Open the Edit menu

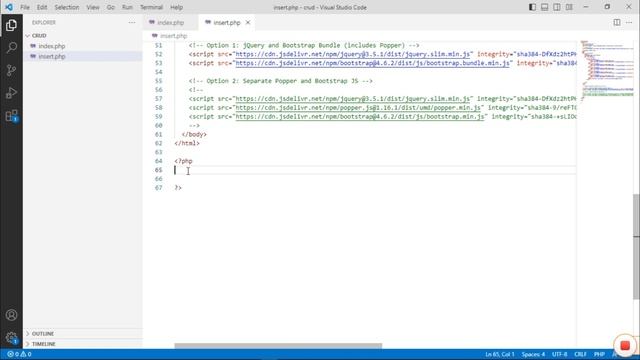(x=42, y=7)
